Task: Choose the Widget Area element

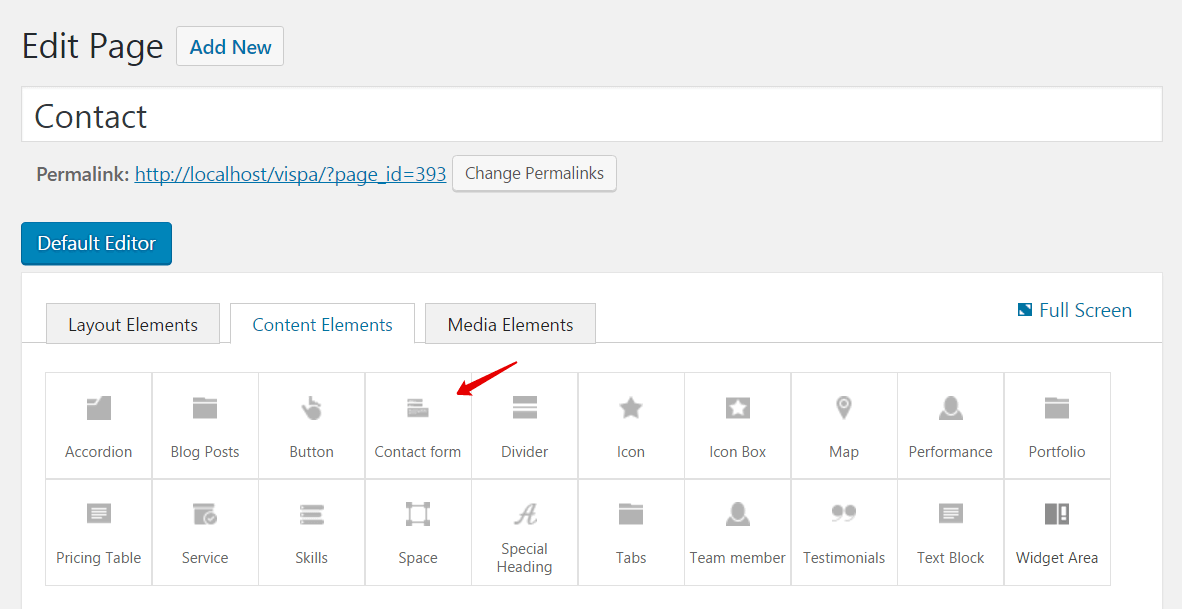Action: pos(1057,531)
